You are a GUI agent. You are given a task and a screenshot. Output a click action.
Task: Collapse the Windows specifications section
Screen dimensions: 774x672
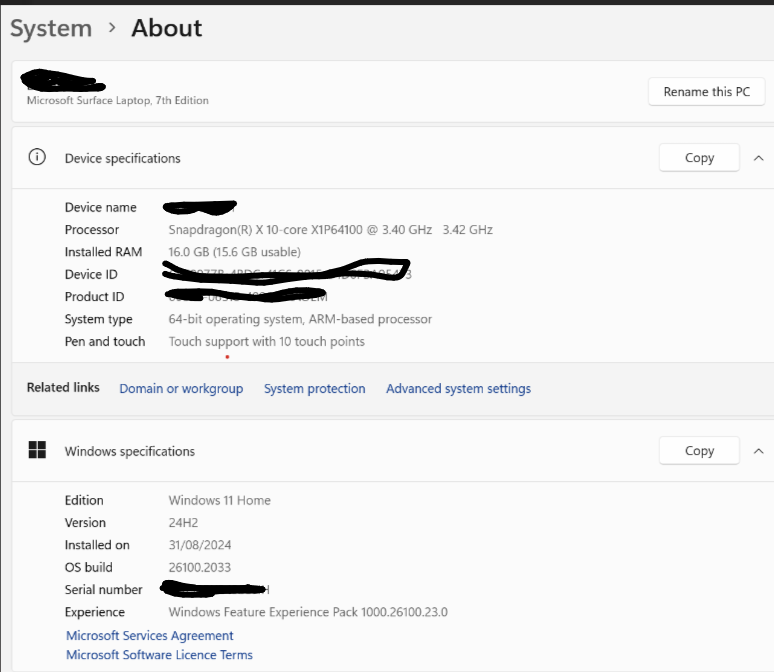(x=759, y=451)
